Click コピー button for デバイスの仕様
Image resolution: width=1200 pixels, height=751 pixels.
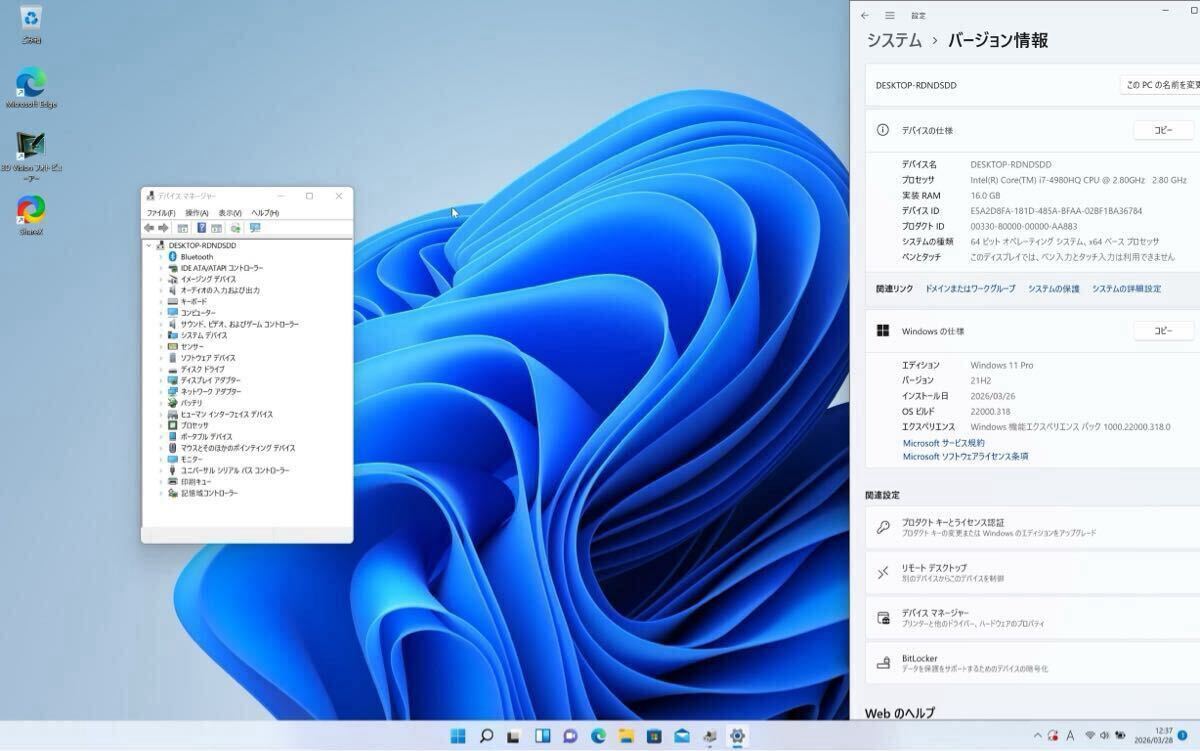[x=1163, y=130]
